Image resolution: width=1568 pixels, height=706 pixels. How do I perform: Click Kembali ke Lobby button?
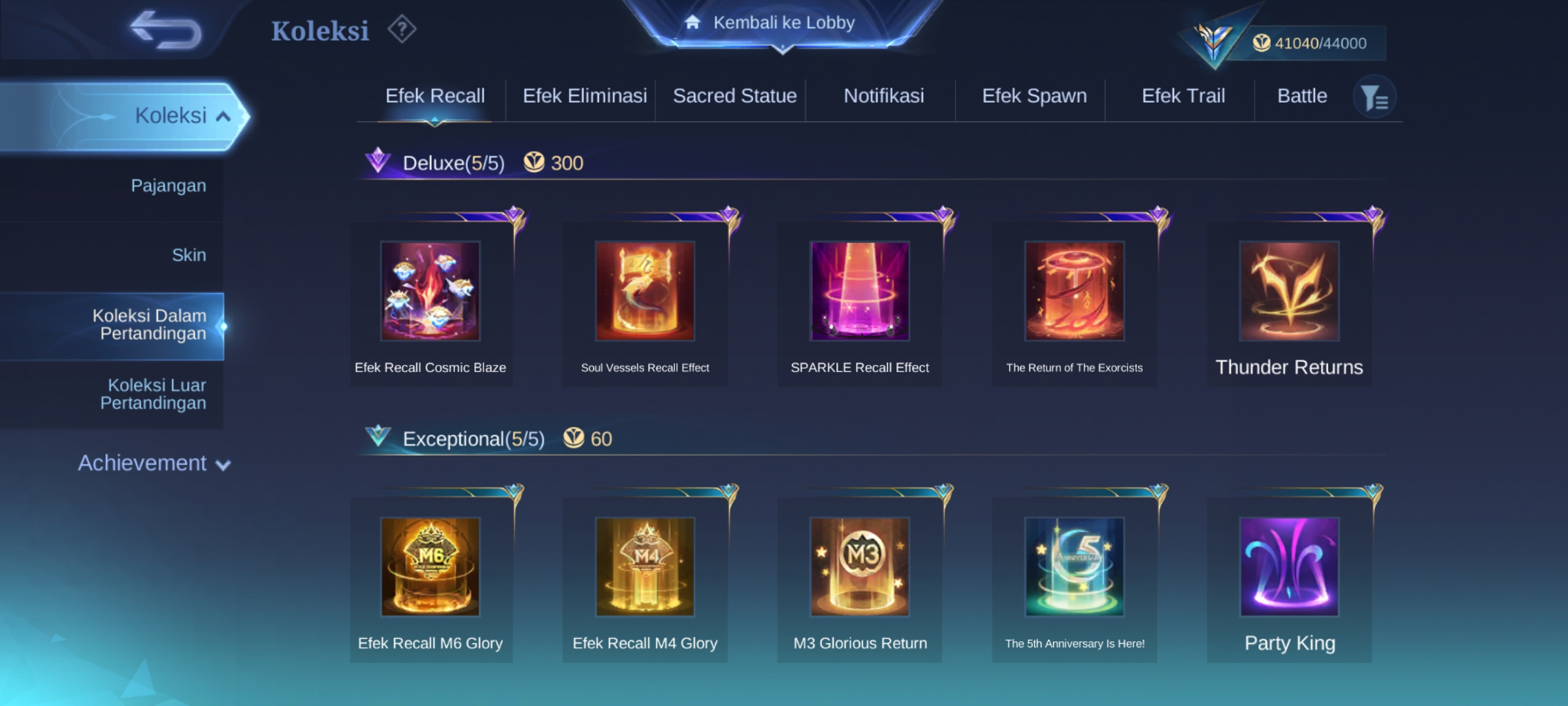(783, 24)
